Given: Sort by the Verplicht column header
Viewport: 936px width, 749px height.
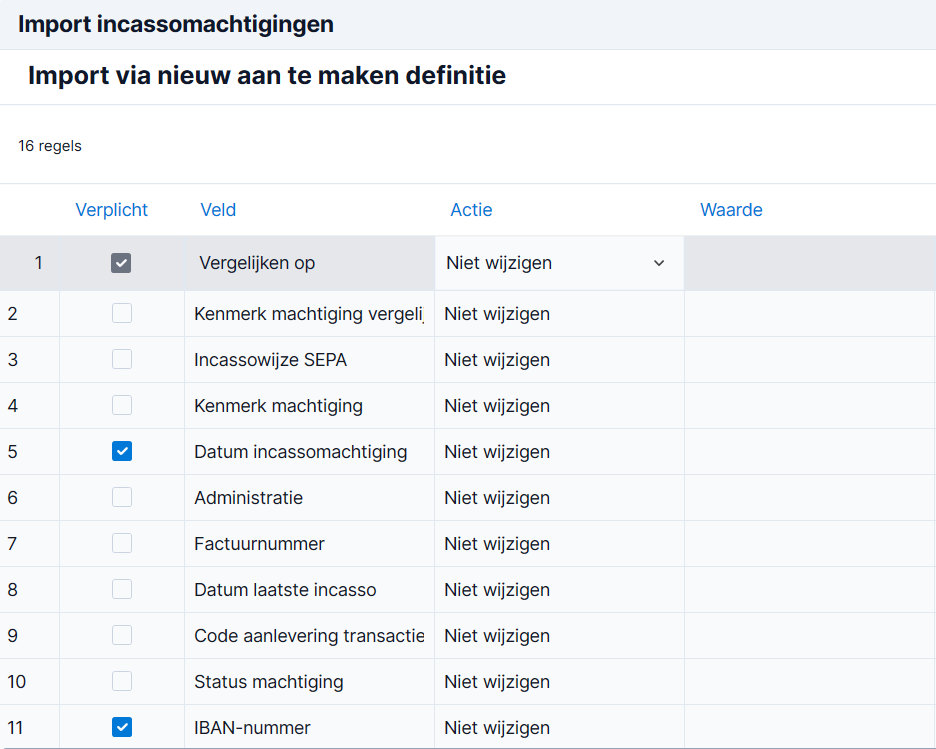Looking at the screenshot, I should coord(112,210).
